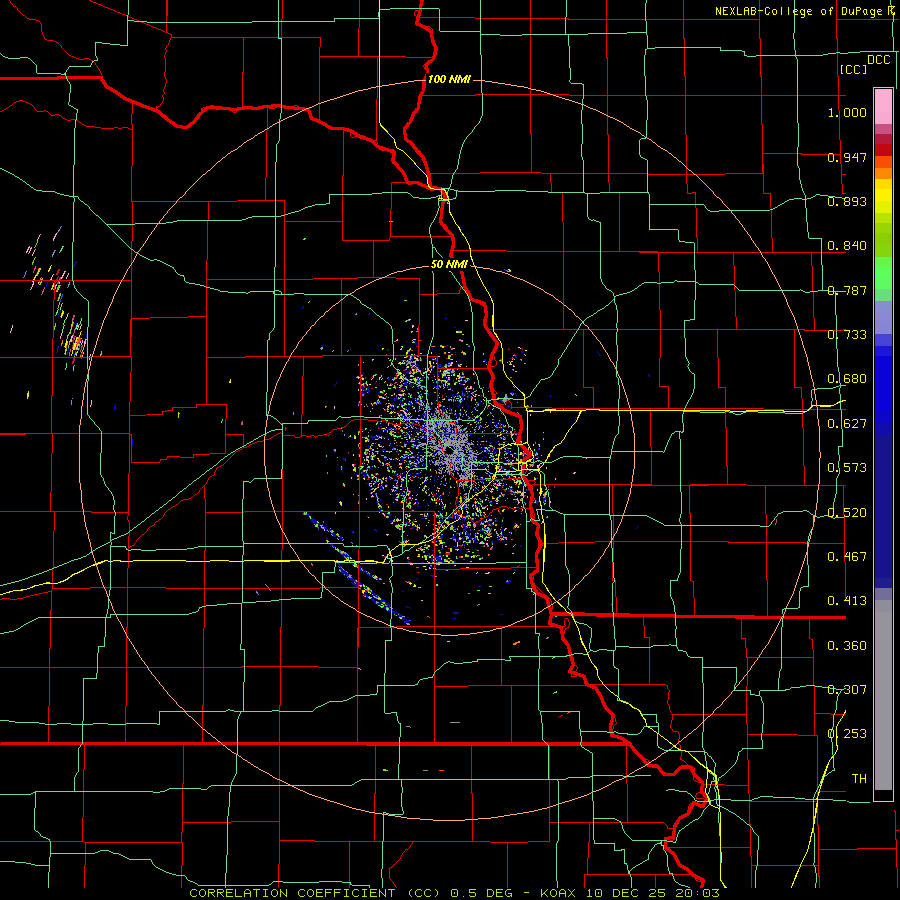Click the blue diagonal streak echo southwest of radar
The height and width of the screenshot is (900, 900).
357,568
